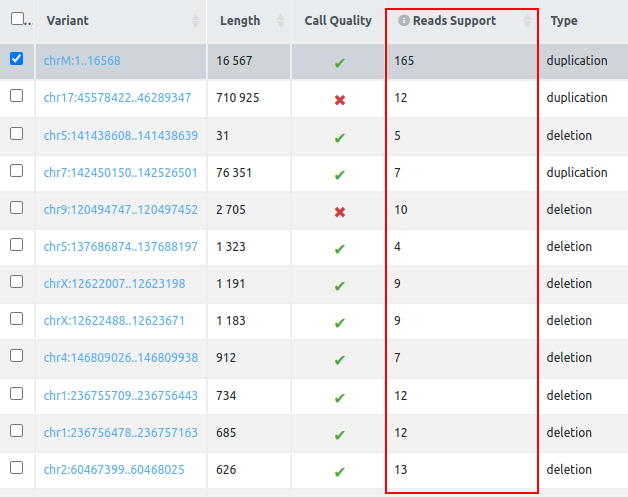Click the sort arrows in Reads Support column
This screenshot has height=497, width=628.
[528, 21]
